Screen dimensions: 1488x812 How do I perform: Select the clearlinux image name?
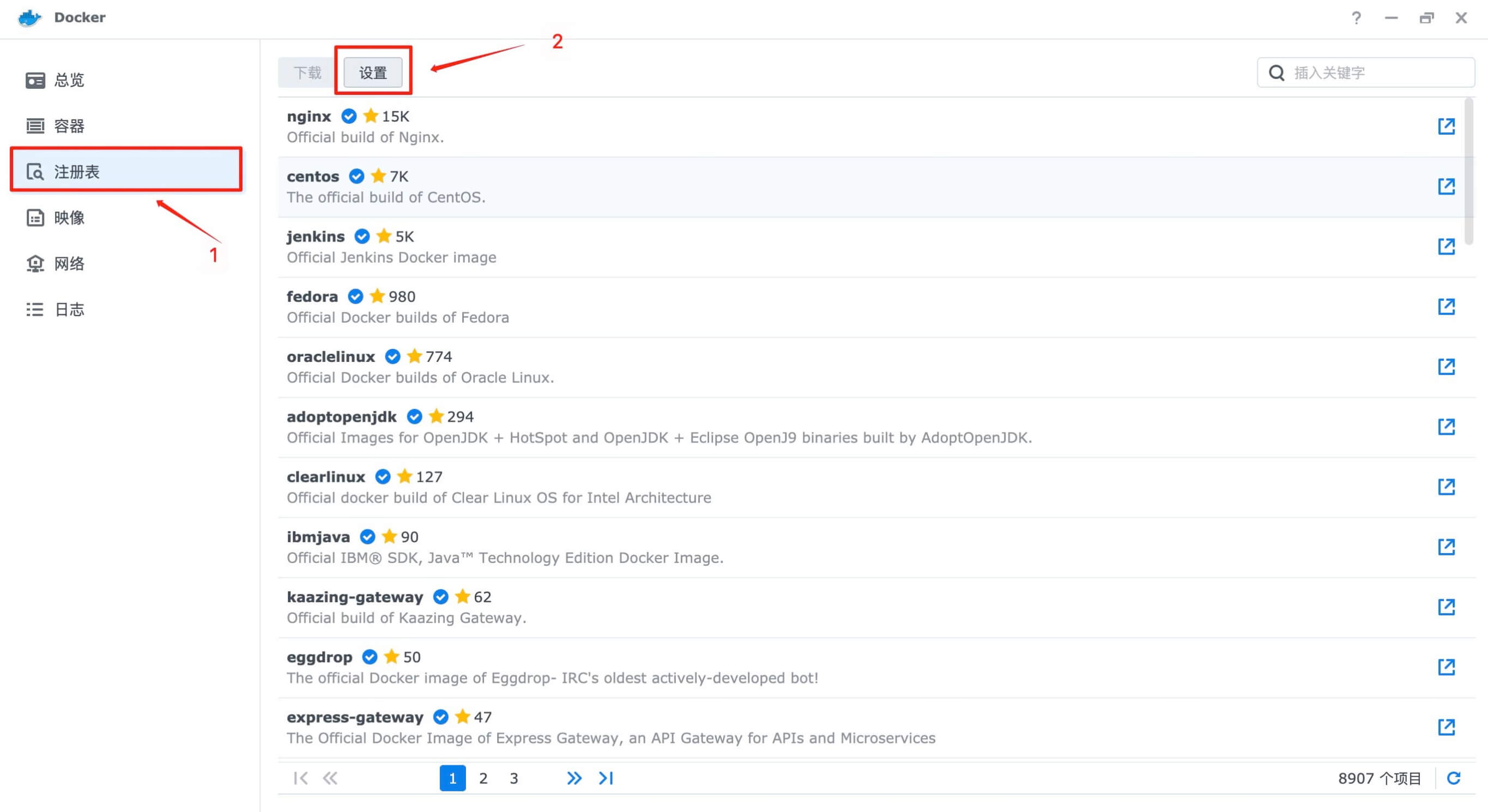click(x=326, y=476)
